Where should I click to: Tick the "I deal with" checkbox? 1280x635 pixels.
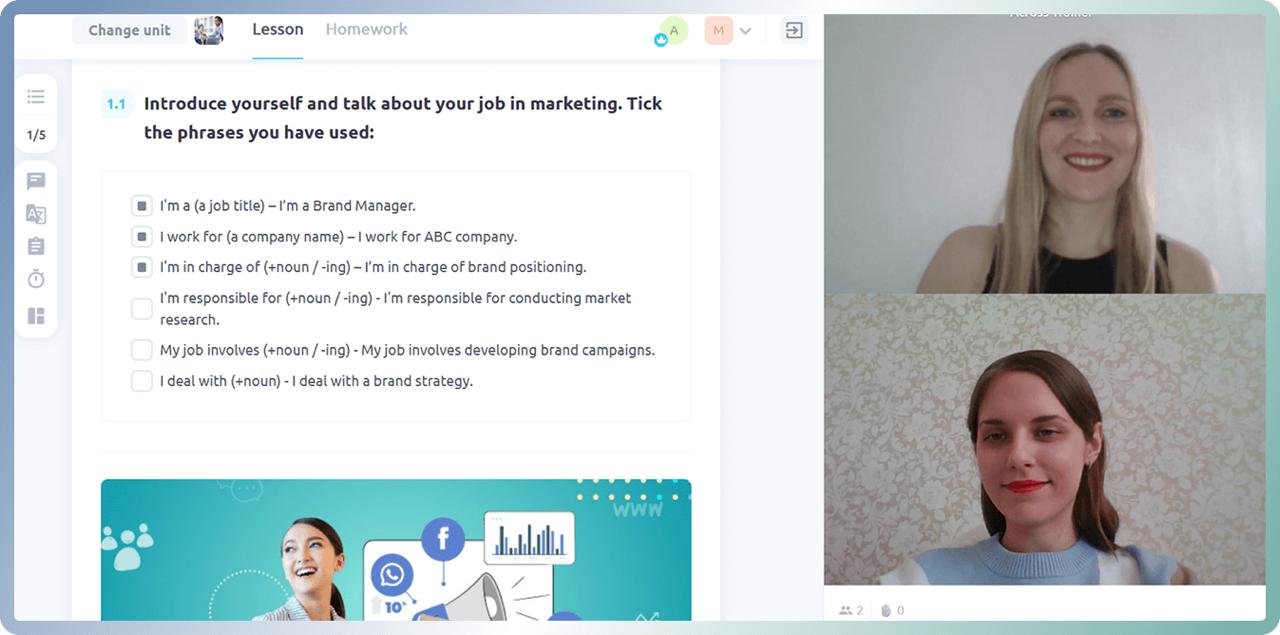tap(142, 381)
